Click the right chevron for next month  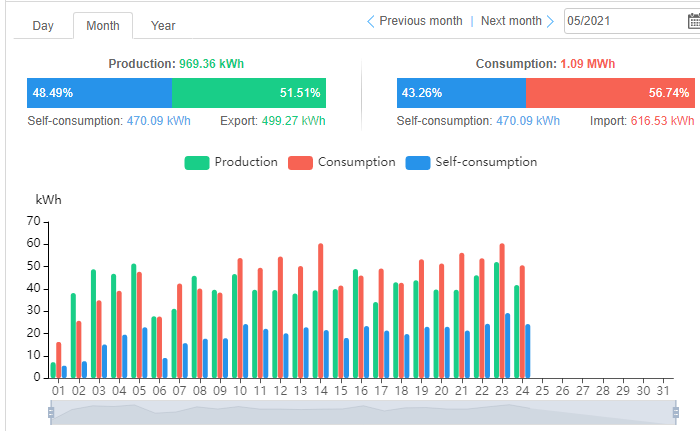point(550,21)
